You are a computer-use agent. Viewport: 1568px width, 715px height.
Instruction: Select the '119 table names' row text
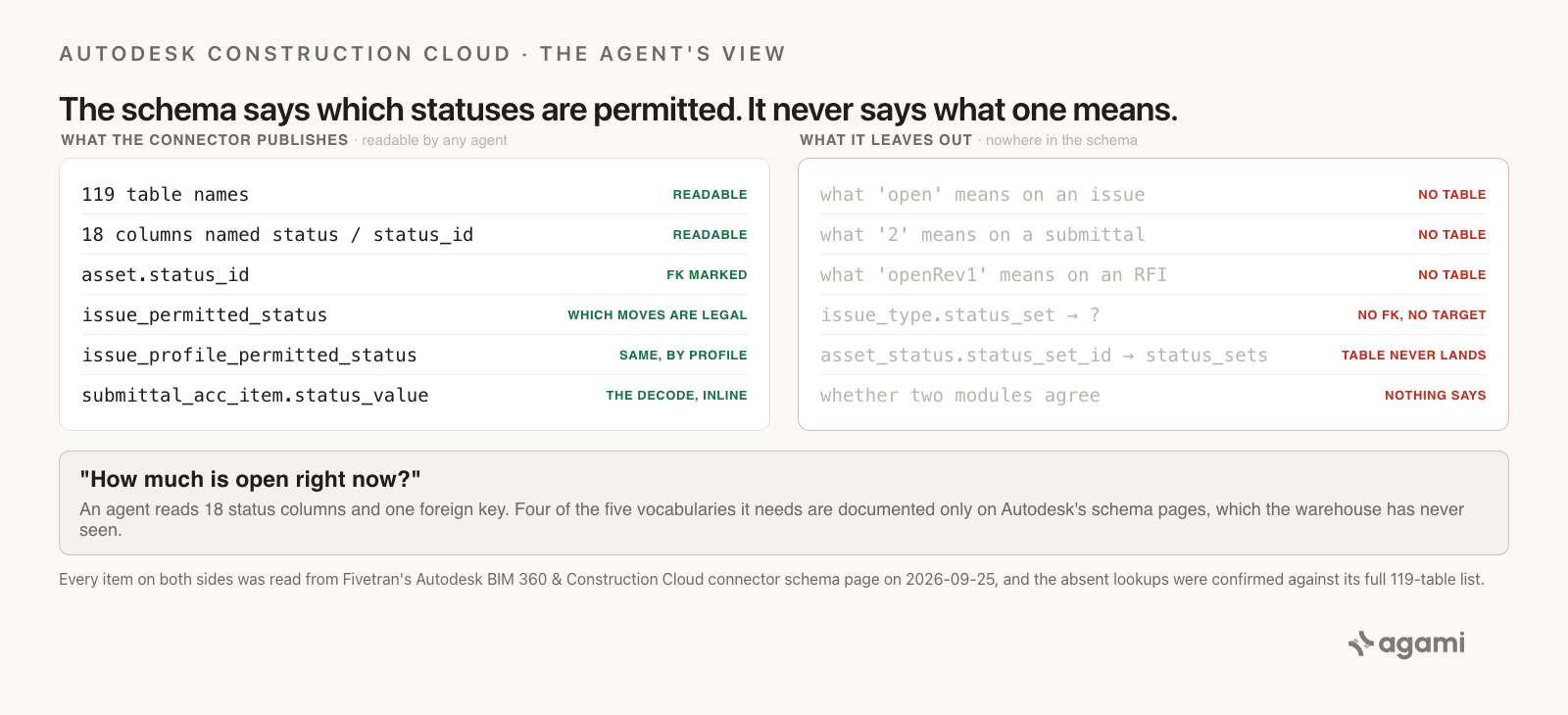[166, 194]
